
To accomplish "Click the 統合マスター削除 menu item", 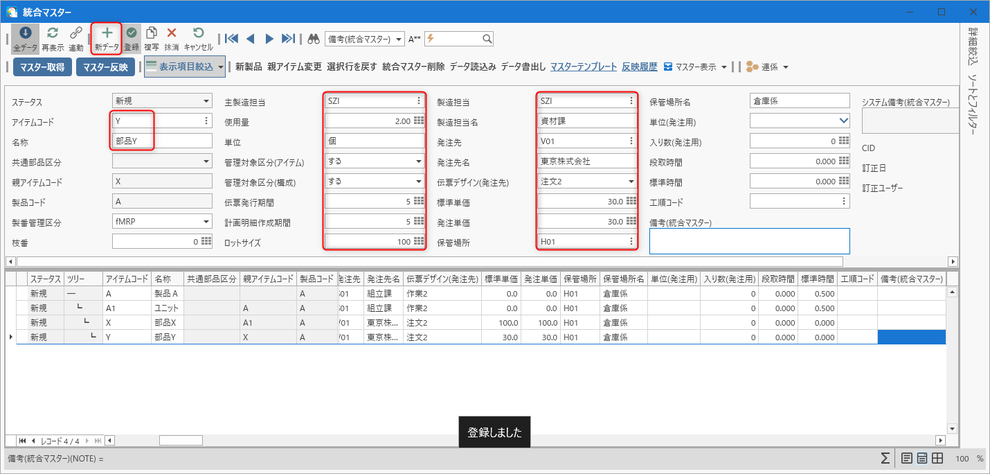I will (413, 66).
